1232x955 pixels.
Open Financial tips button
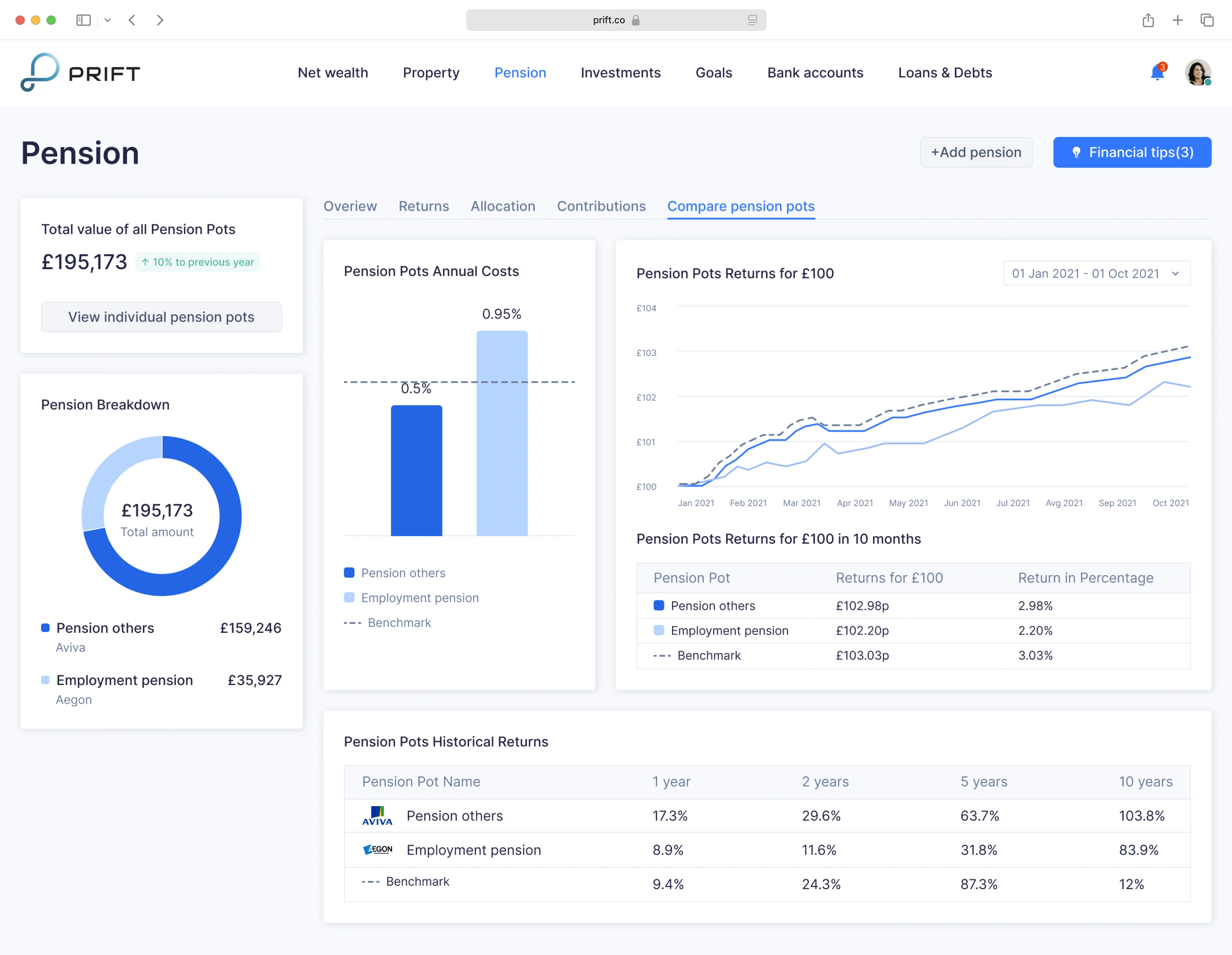[1132, 152]
